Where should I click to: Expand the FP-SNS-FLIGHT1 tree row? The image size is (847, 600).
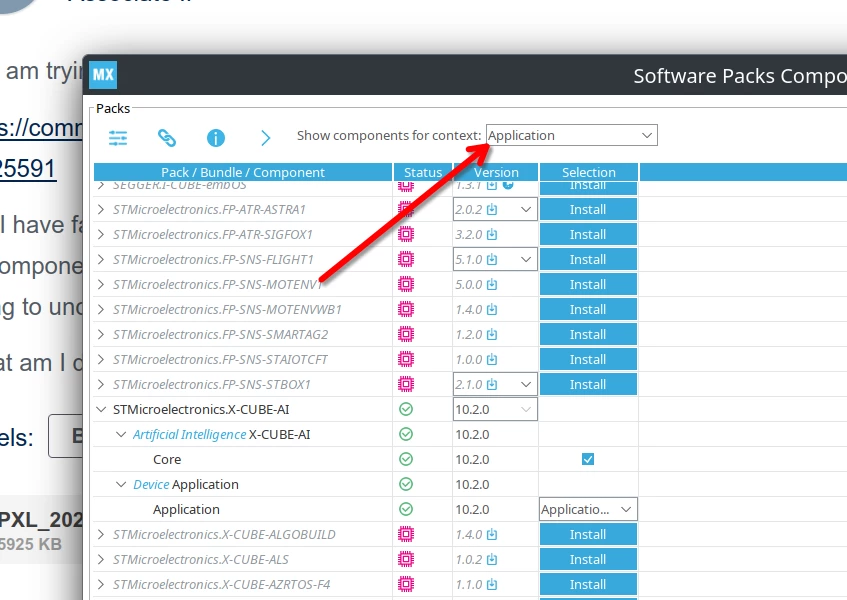coord(101,260)
